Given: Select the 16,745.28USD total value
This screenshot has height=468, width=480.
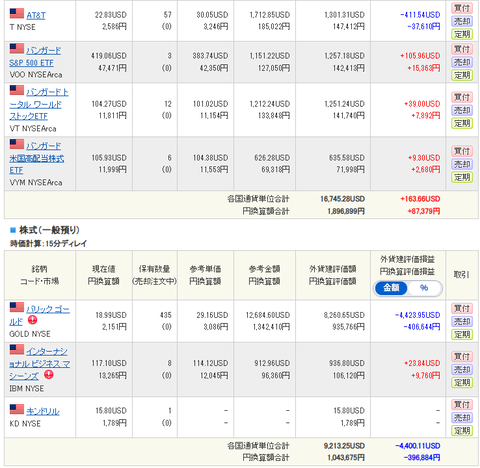Looking at the screenshot, I should pyautogui.click(x=342, y=199).
